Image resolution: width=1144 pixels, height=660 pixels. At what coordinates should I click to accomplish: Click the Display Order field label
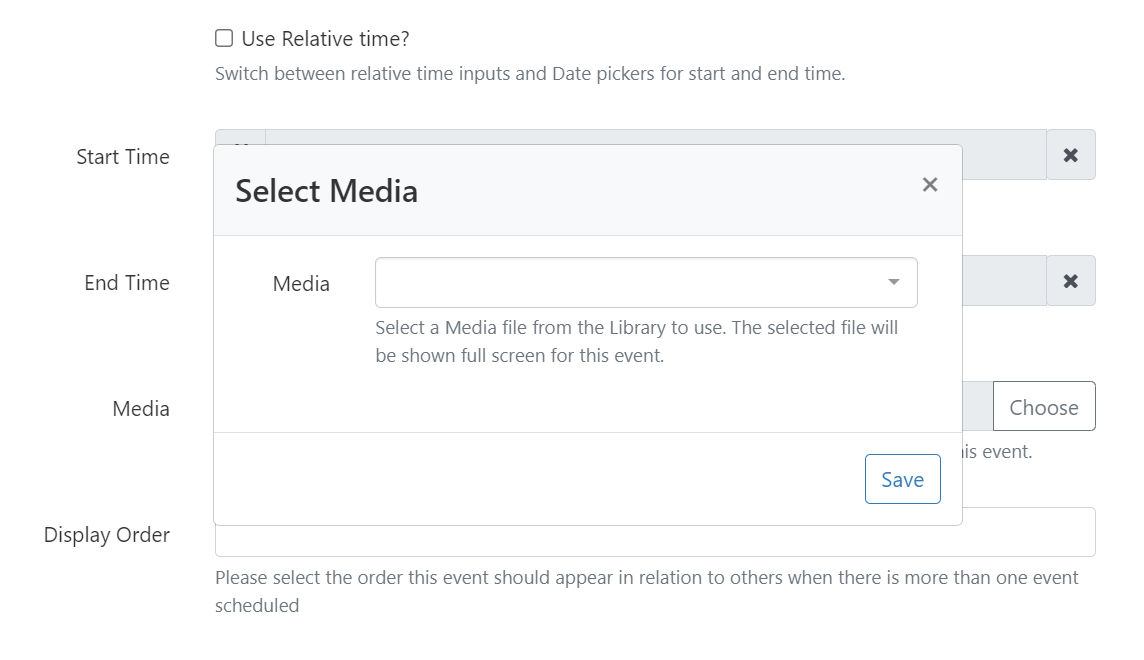(107, 535)
